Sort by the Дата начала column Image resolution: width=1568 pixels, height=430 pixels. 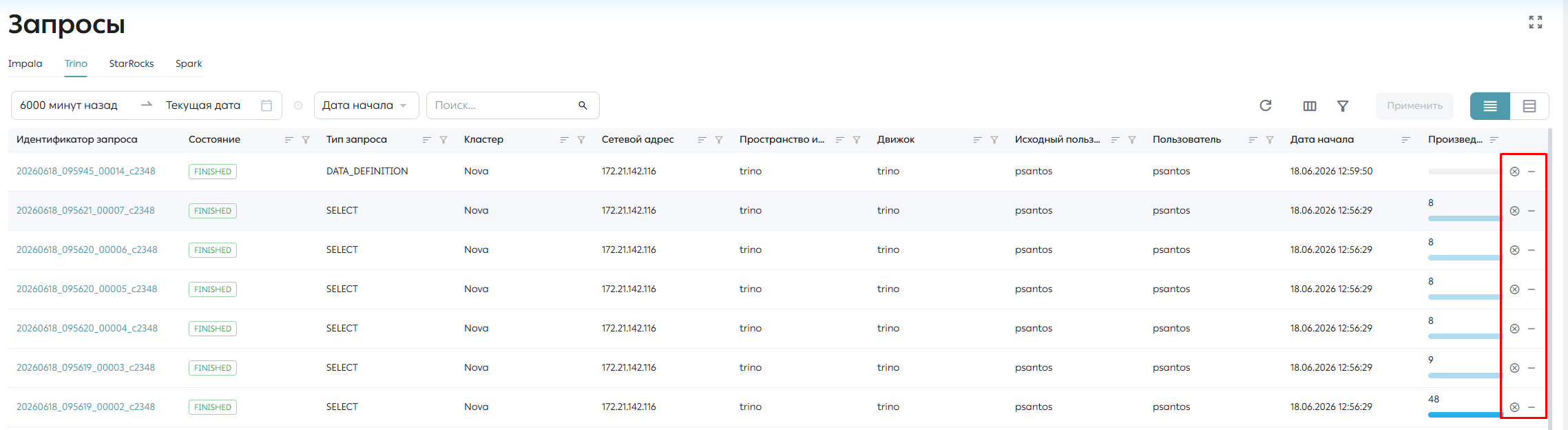tap(1405, 140)
